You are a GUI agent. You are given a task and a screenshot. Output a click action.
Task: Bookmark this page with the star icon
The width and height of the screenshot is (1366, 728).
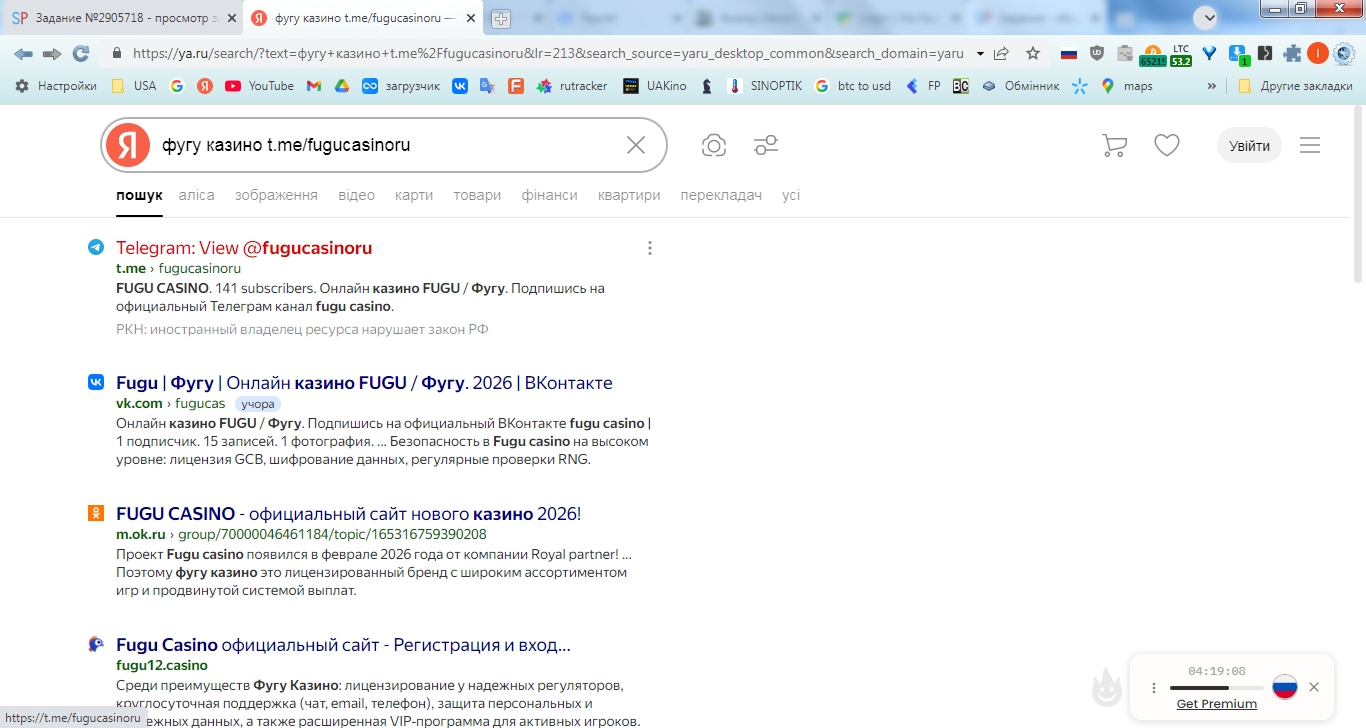click(x=1033, y=54)
